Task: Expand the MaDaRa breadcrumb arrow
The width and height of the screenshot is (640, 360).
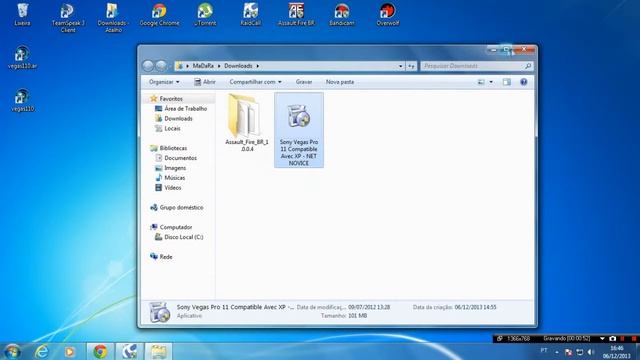Action: tap(219, 66)
